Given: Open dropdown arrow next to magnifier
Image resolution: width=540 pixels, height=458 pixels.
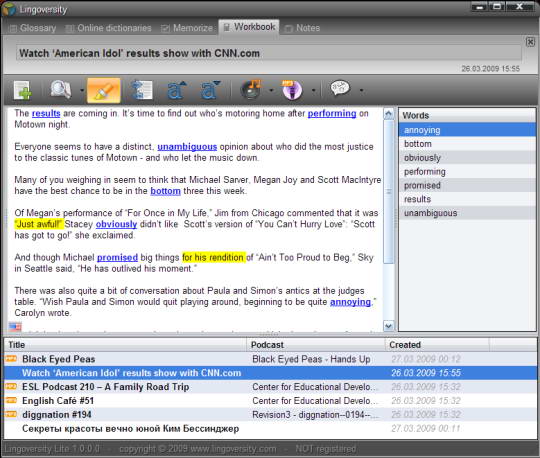Looking at the screenshot, I should (x=82, y=91).
